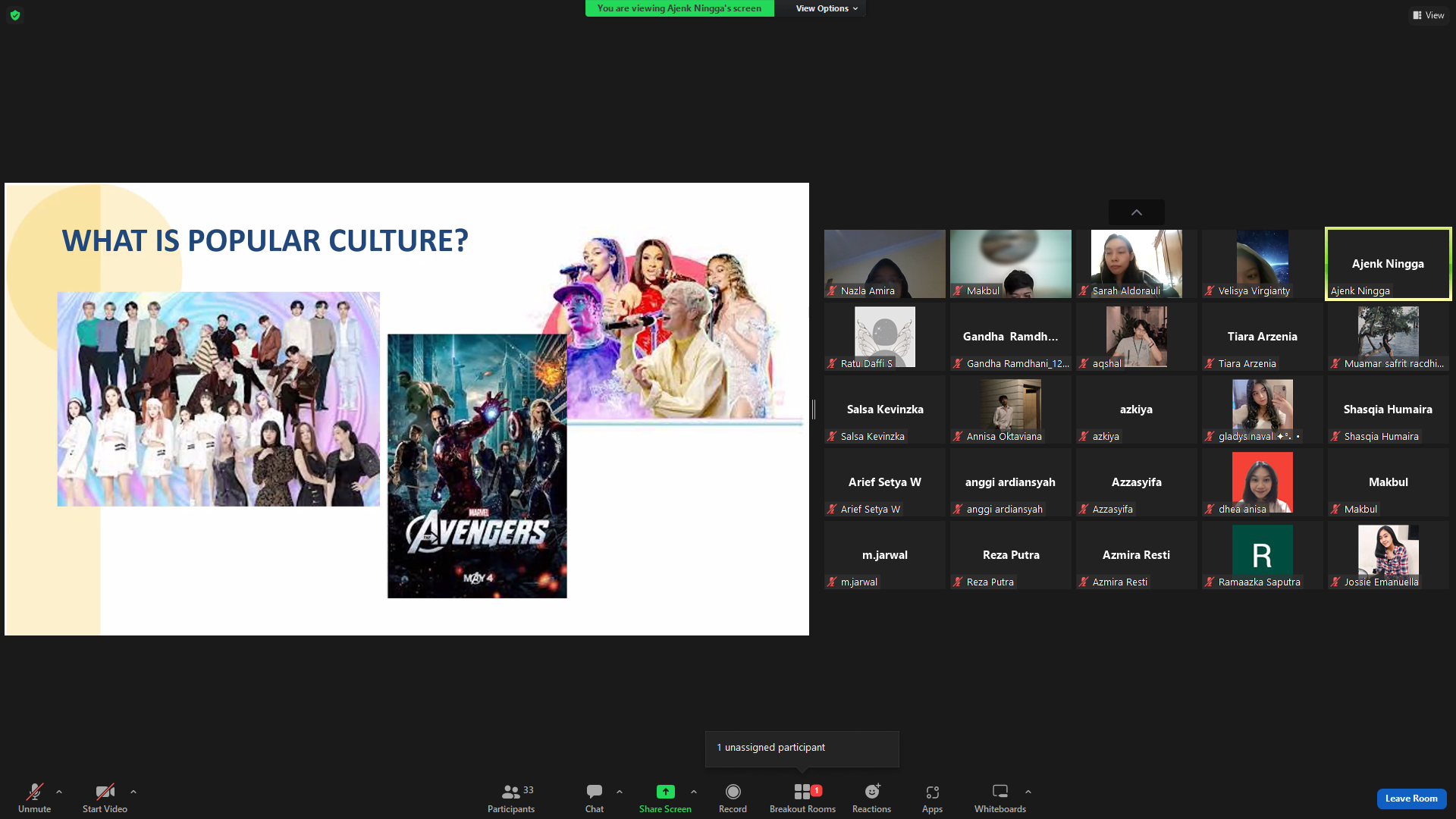Click the Avengers poster in shared slide
Screen dimensions: 1456x819
click(x=477, y=466)
